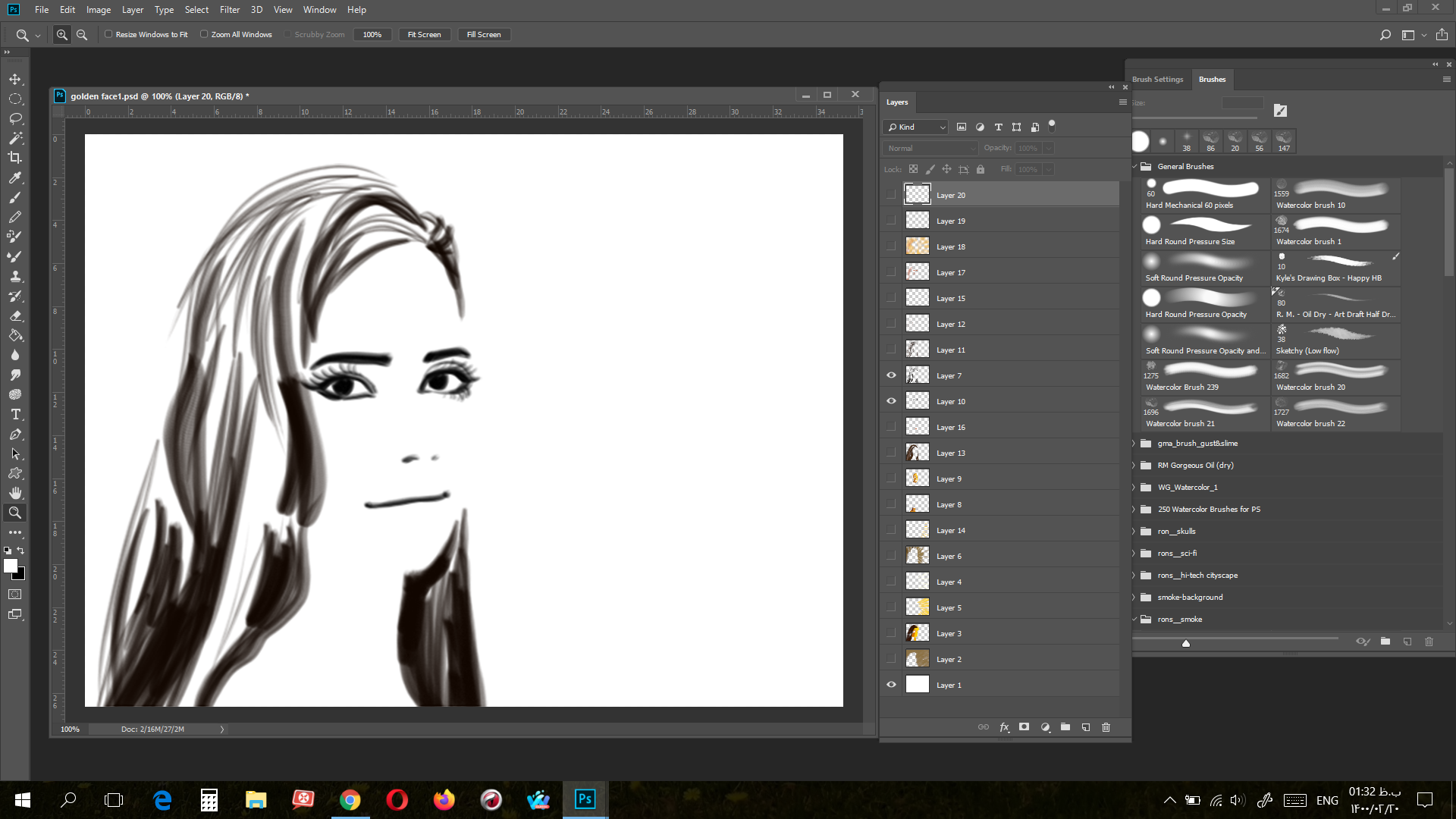This screenshot has width=1456, height=819.
Task: Delete layer with trash icon
Action: [x=1106, y=727]
